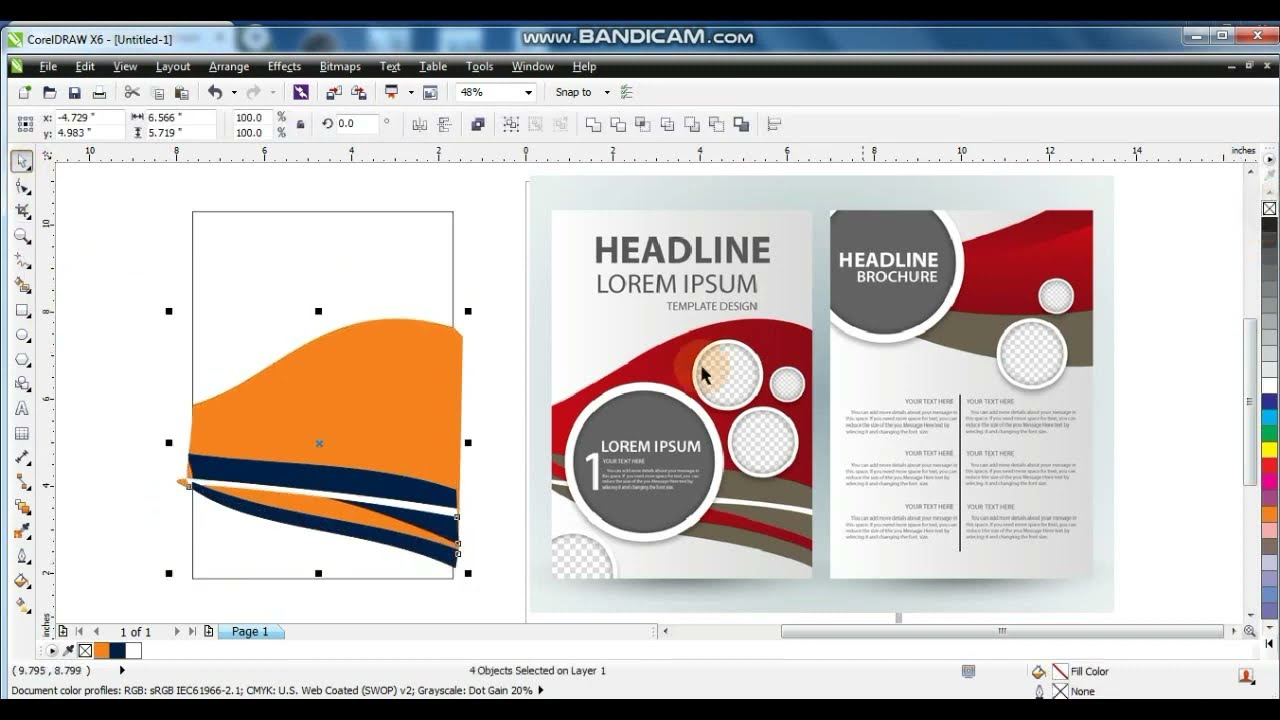Create a new document
The height and width of the screenshot is (720, 1280).
[x=25, y=92]
